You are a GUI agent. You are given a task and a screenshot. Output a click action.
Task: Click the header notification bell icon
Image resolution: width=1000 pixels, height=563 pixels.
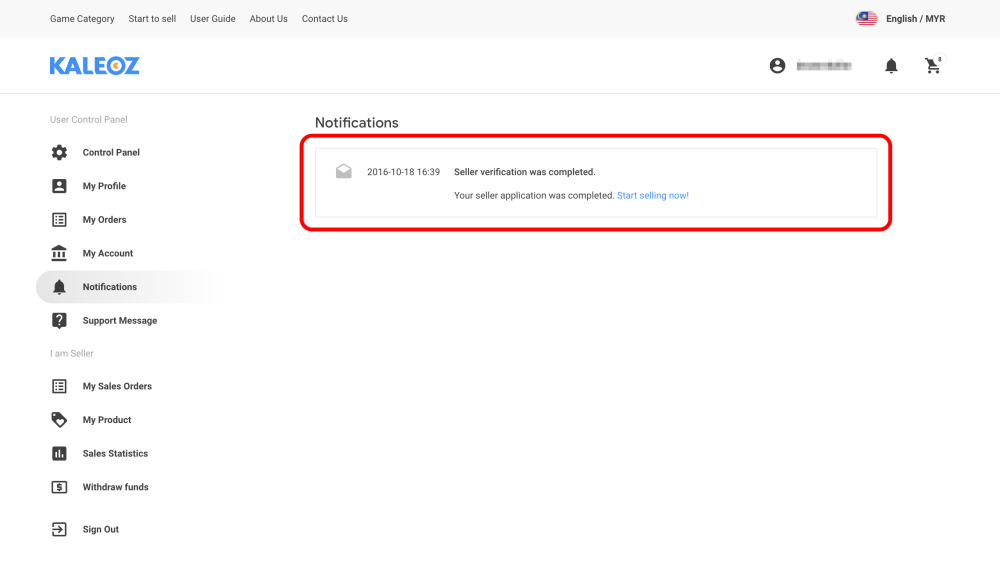tap(891, 66)
